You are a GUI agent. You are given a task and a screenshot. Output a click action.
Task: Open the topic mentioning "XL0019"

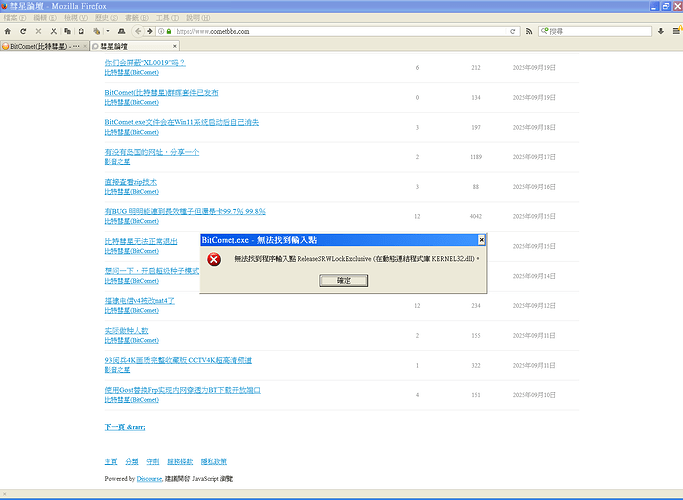pyautogui.click(x=145, y=63)
